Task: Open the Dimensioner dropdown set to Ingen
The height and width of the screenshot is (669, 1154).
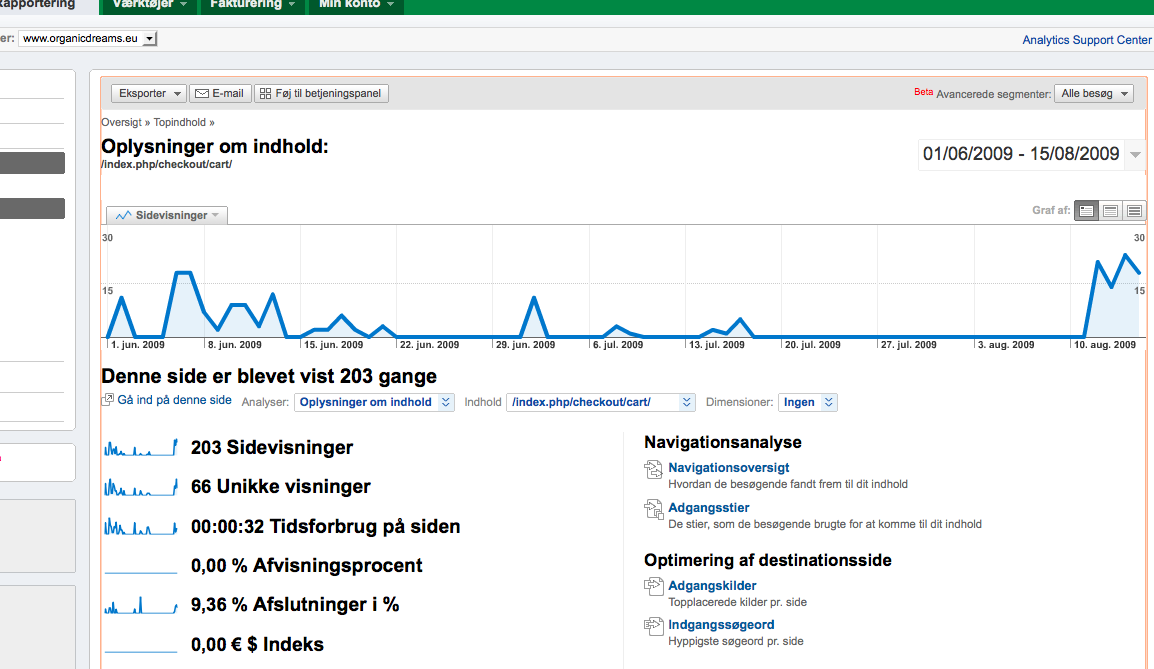Action: pos(807,403)
